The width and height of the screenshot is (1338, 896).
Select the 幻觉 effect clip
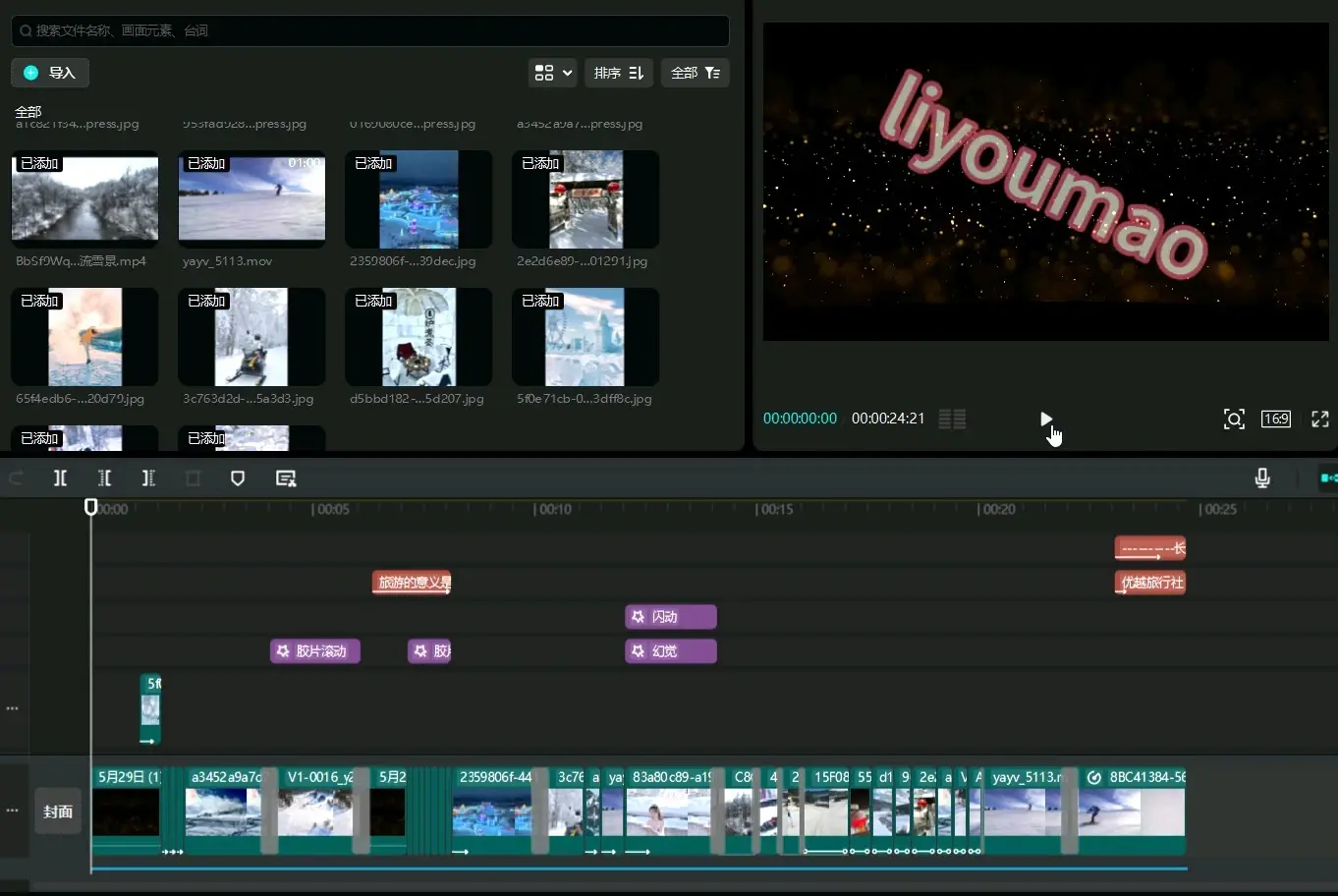click(671, 651)
